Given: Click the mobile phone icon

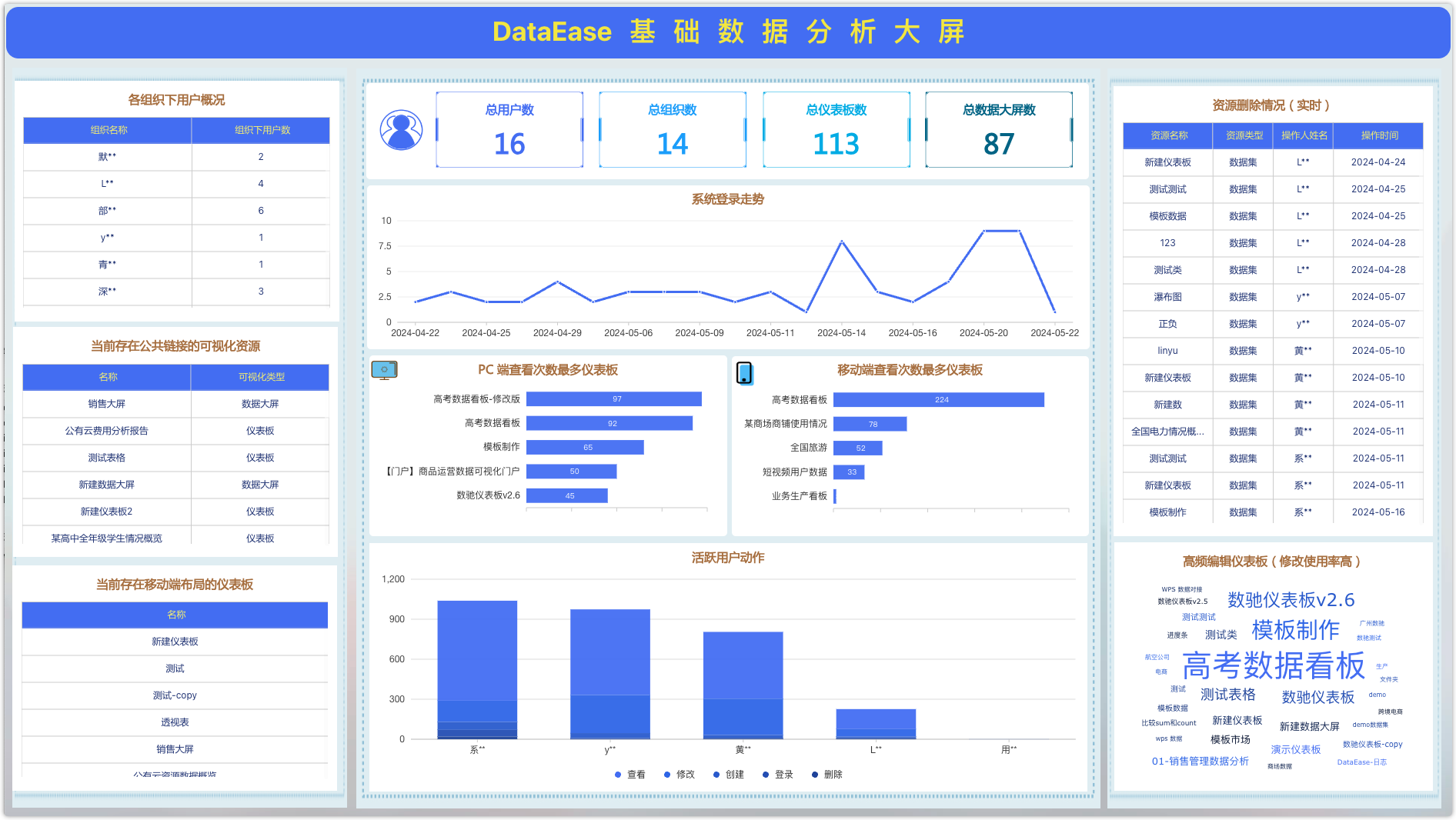Looking at the screenshot, I should click(744, 373).
